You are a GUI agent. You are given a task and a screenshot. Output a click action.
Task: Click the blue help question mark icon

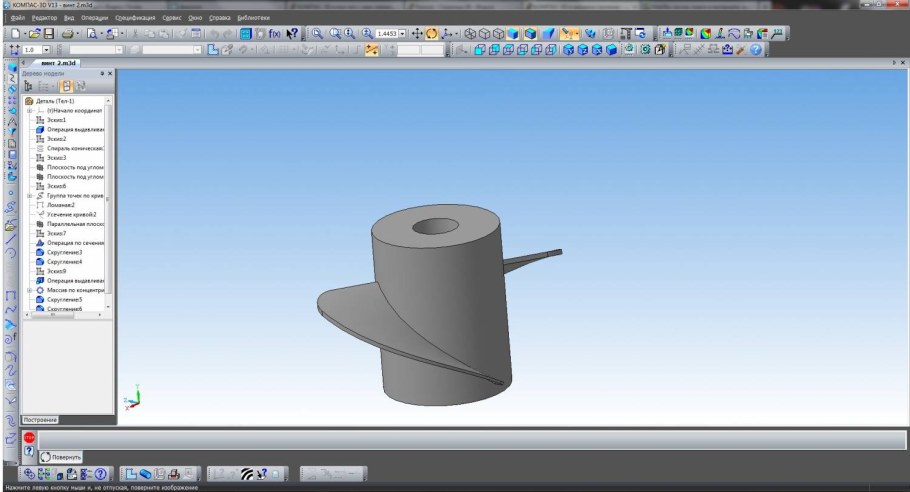click(756, 50)
